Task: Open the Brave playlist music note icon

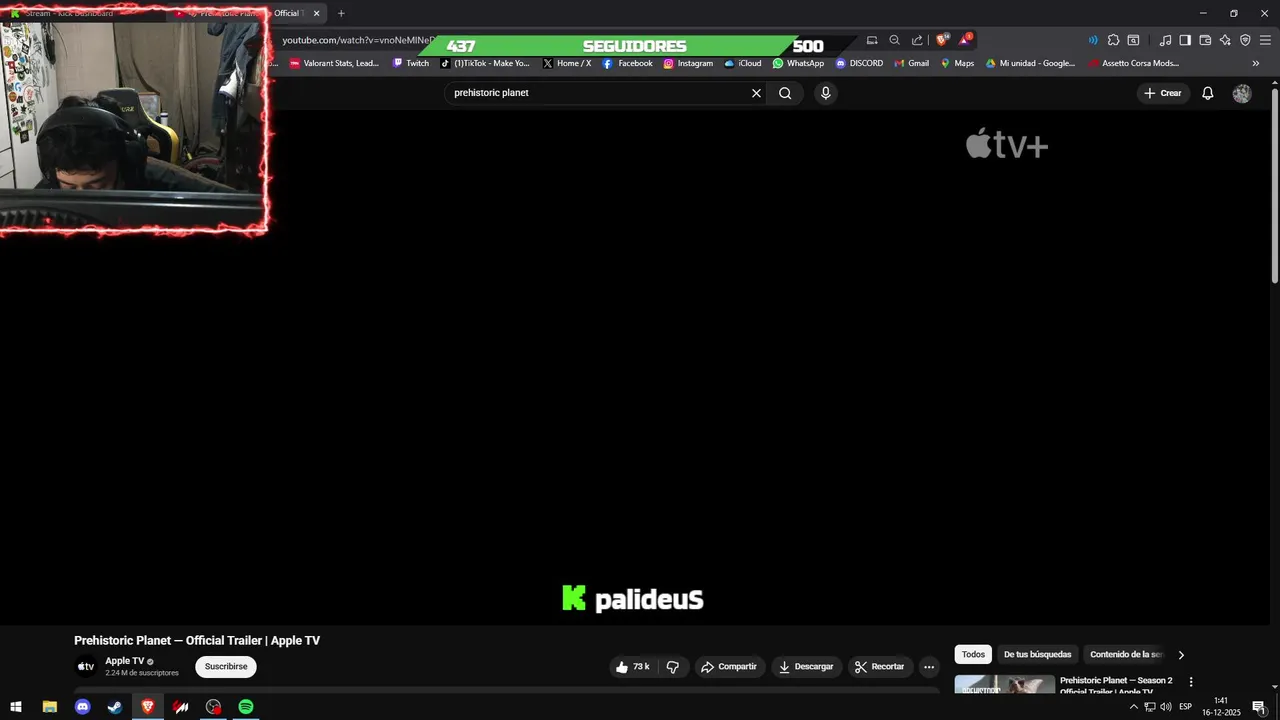Action: coord(1165,40)
